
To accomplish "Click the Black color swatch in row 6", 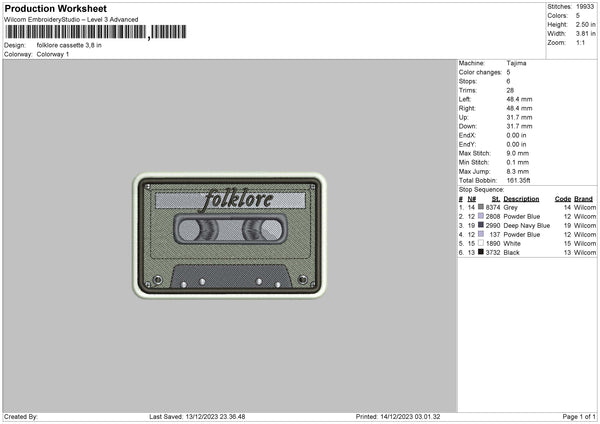I will (481, 252).
